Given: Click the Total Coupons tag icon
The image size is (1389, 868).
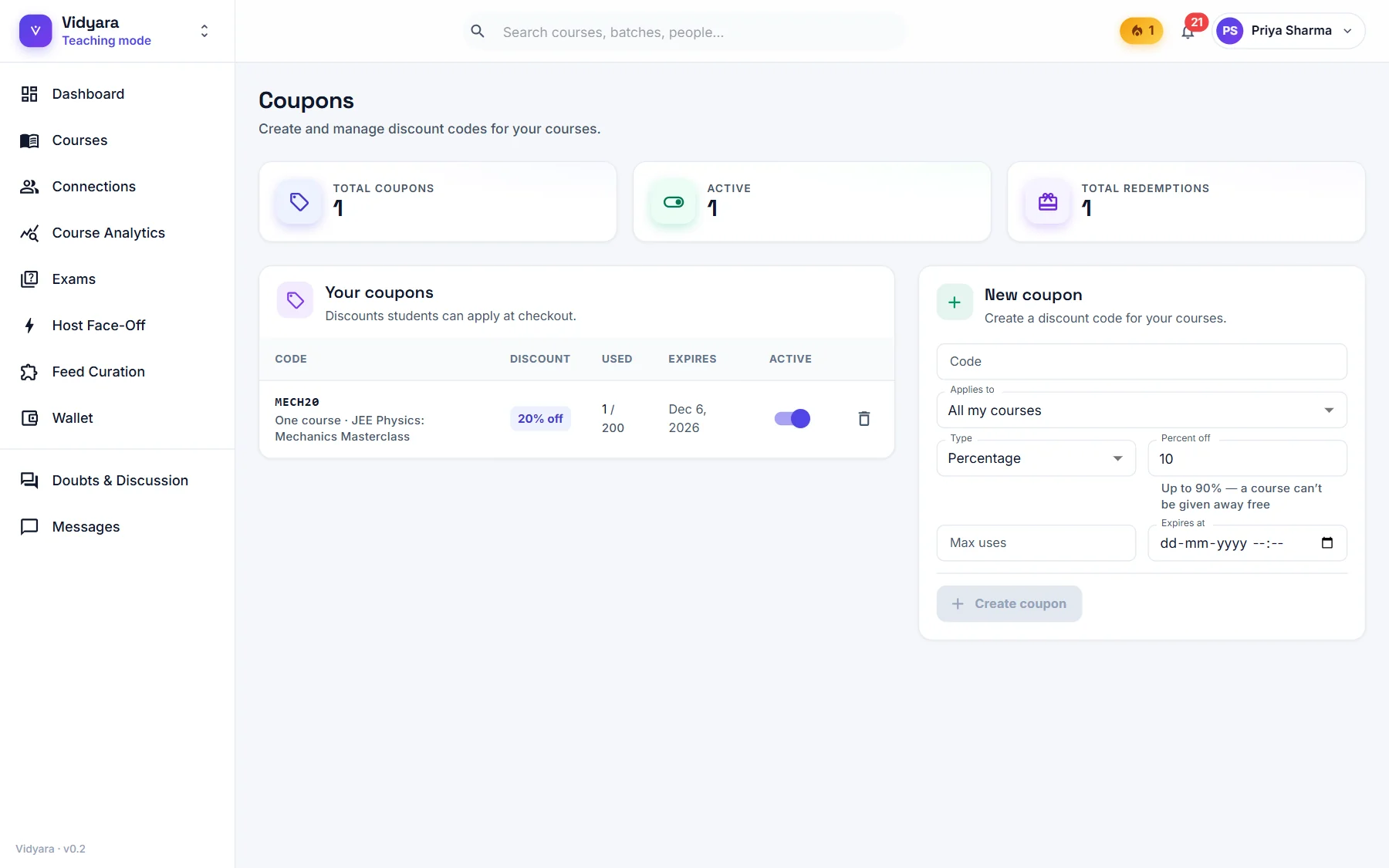Looking at the screenshot, I should [x=299, y=202].
